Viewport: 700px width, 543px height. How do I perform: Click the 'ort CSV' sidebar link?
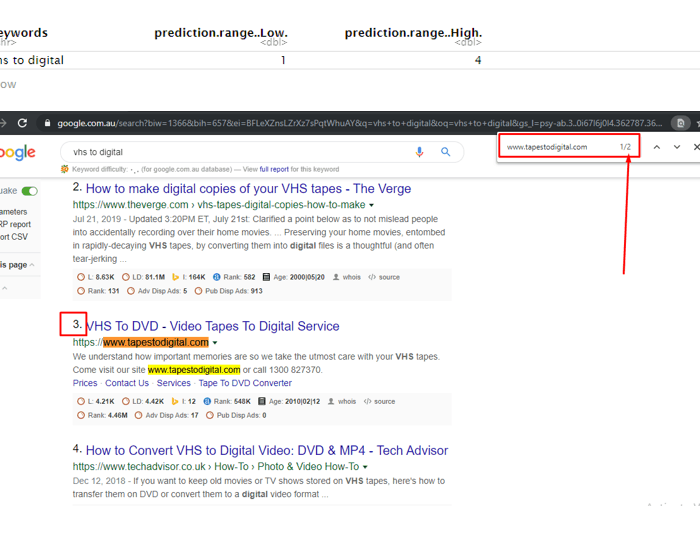click(14, 237)
